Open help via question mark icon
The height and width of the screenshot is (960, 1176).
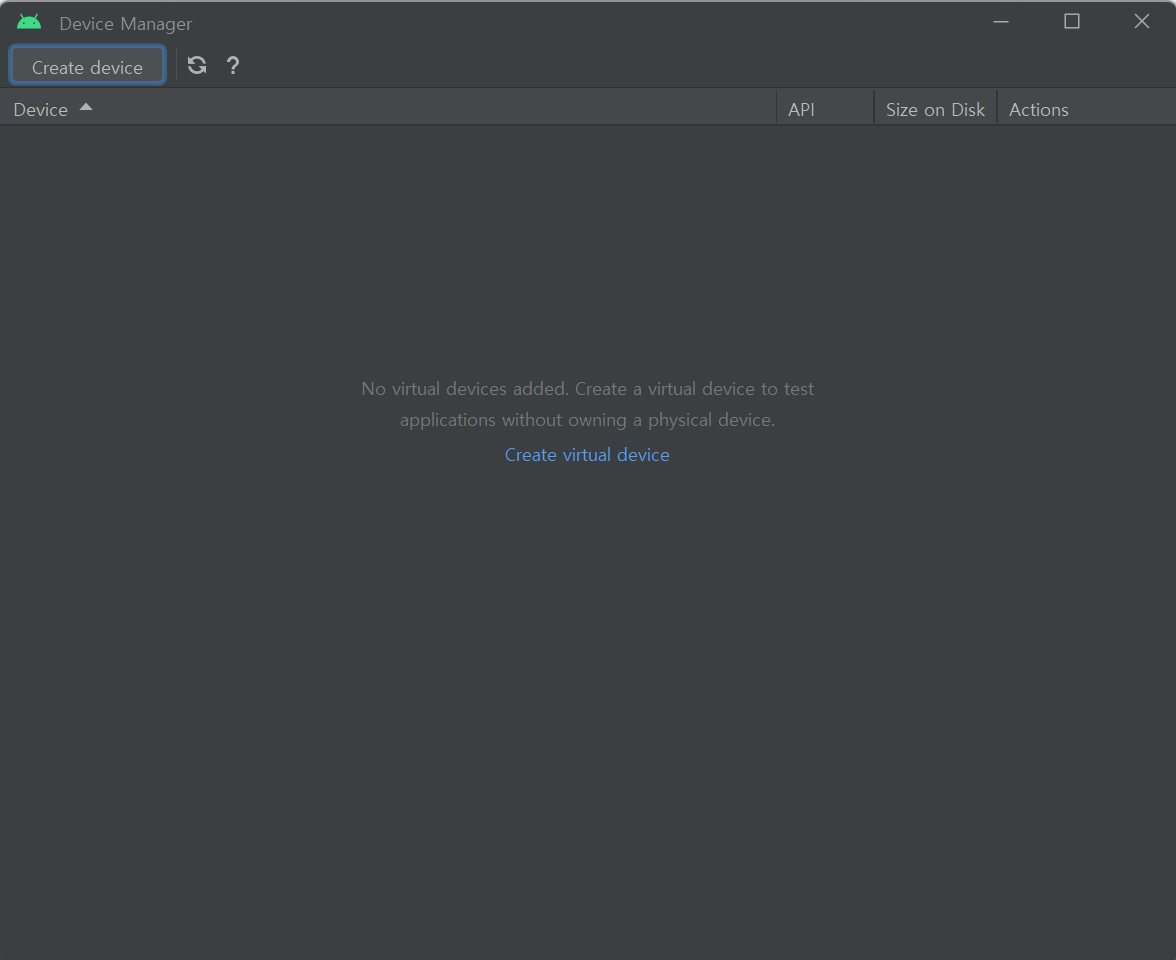233,66
